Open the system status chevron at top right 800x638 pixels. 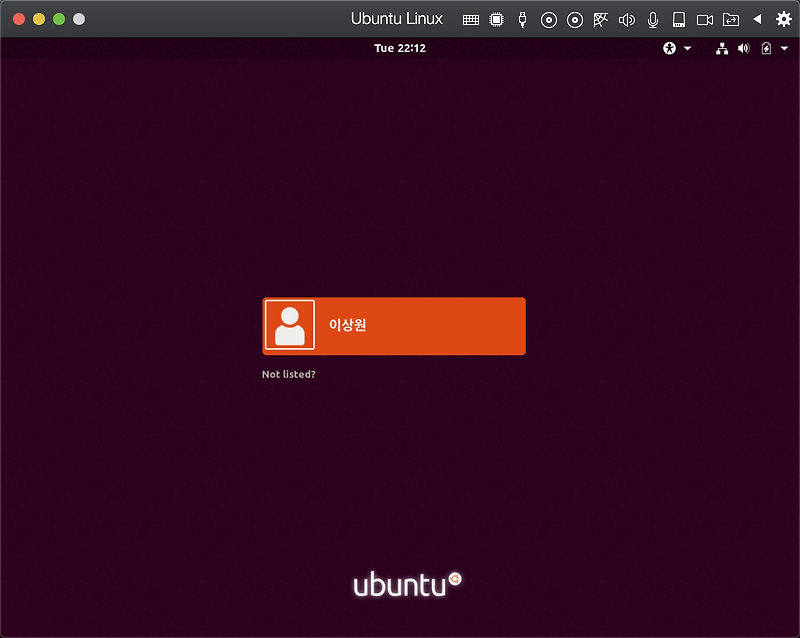coord(785,47)
